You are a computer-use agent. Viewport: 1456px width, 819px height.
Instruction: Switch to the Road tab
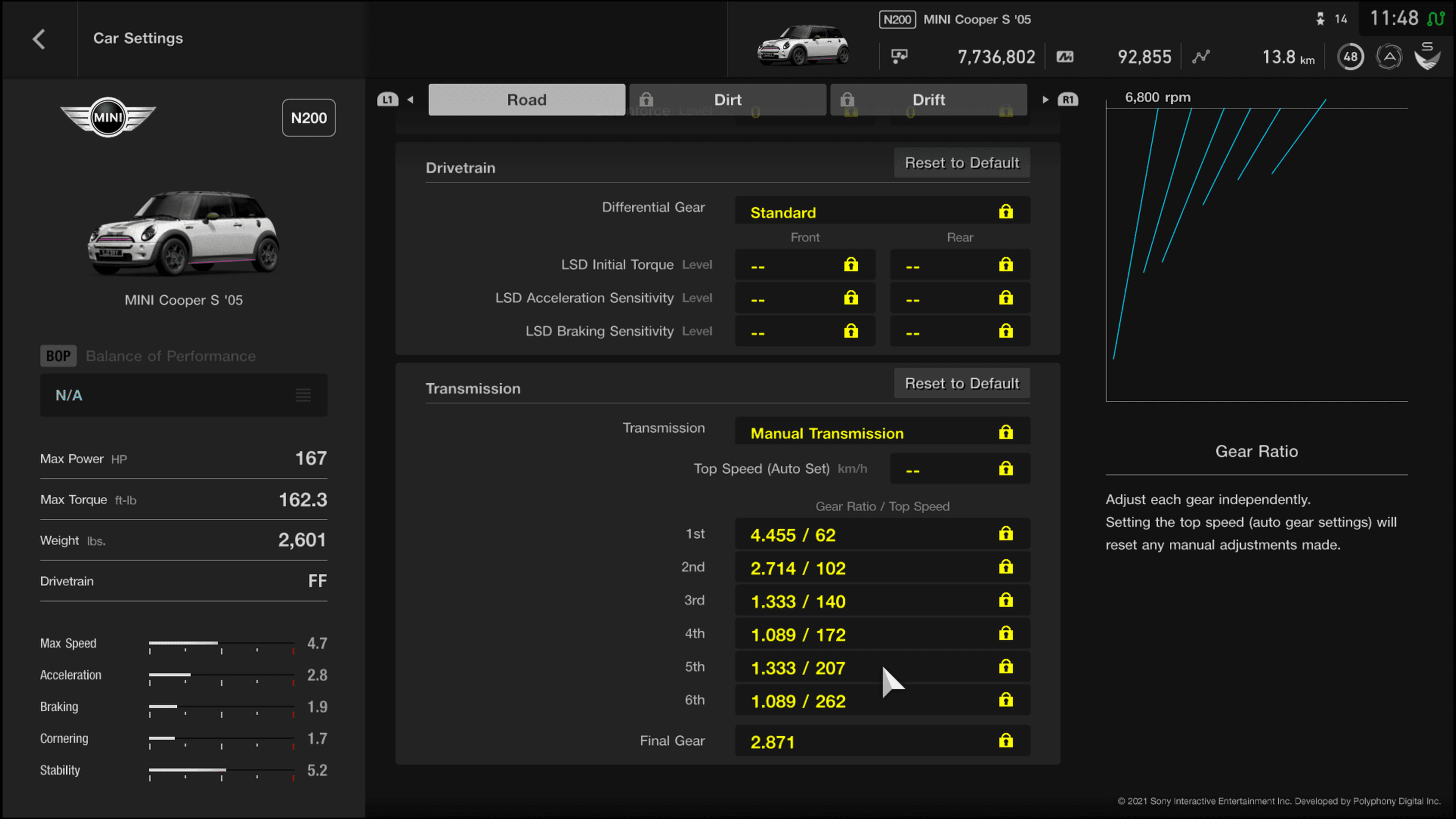tap(527, 99)
